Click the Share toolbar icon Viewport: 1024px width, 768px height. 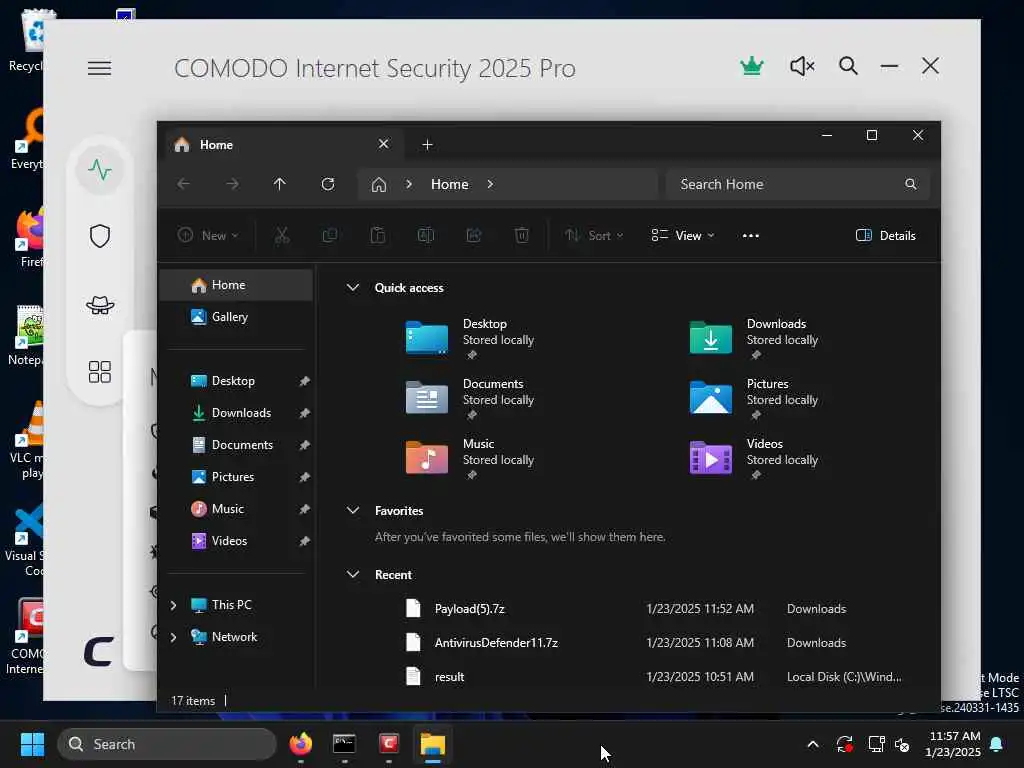tap(473, 235)
